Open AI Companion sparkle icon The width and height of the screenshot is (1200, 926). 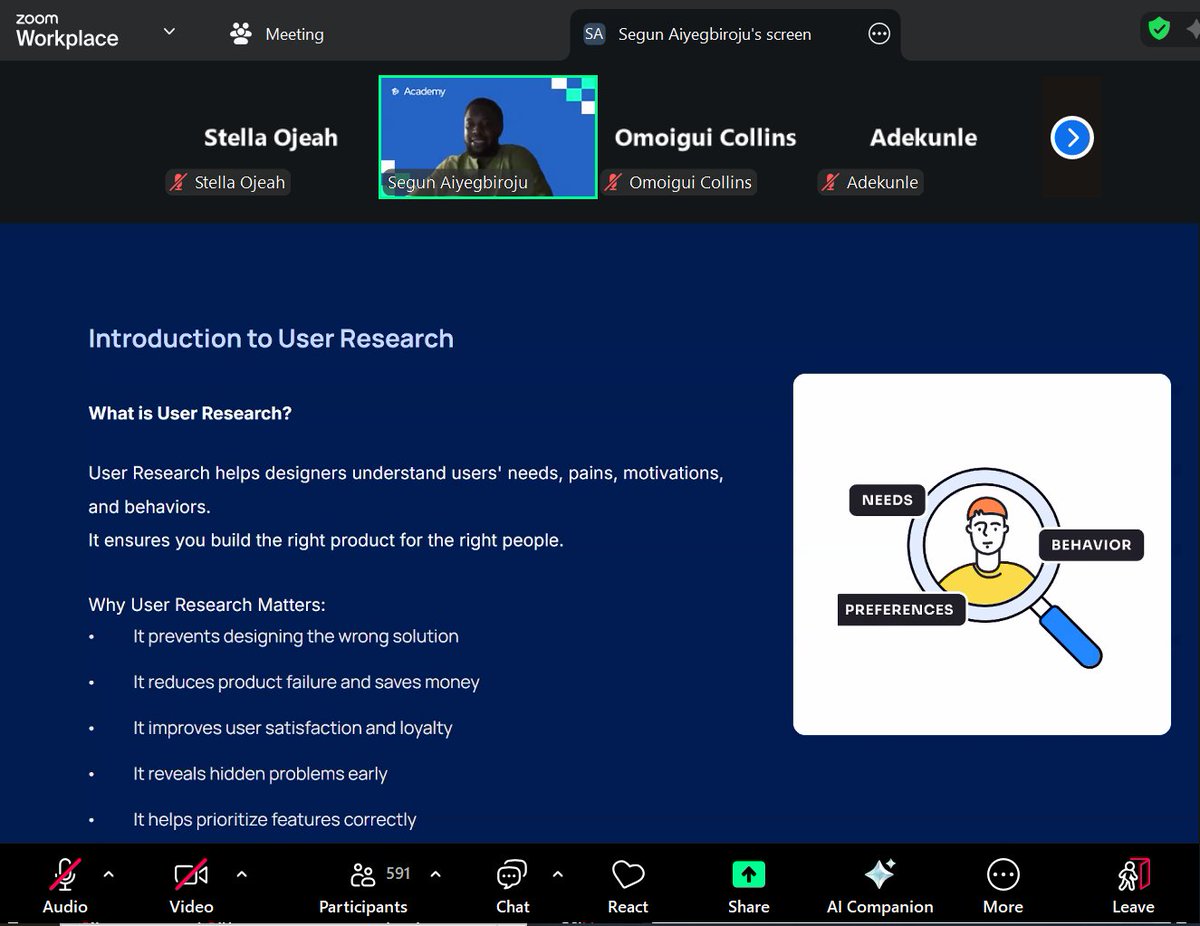880,874
